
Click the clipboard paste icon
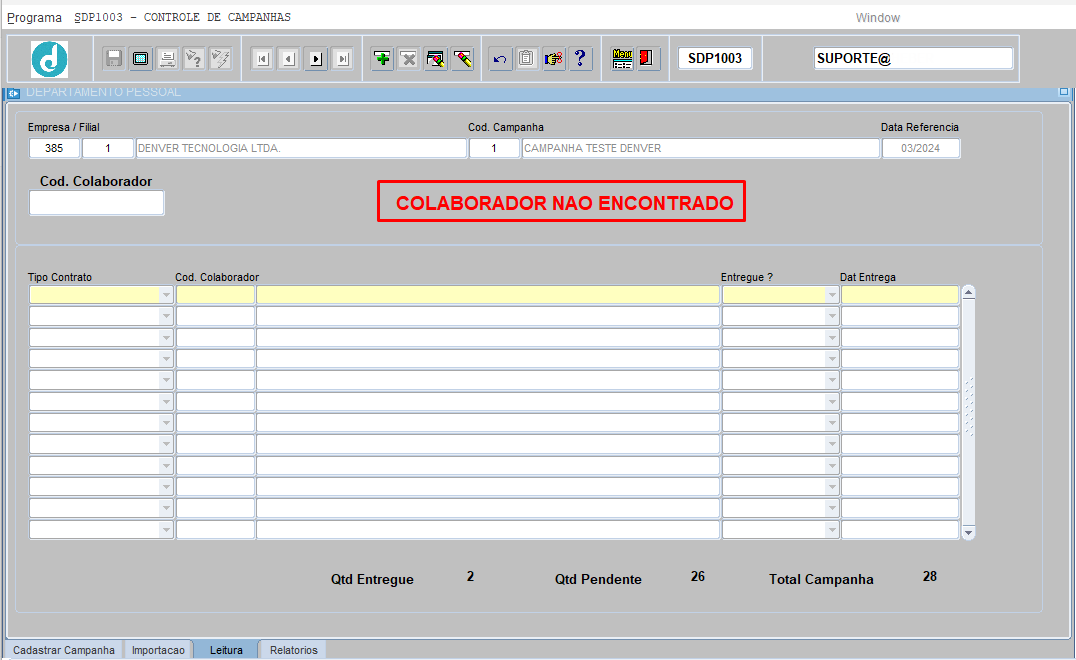point(527,59)
